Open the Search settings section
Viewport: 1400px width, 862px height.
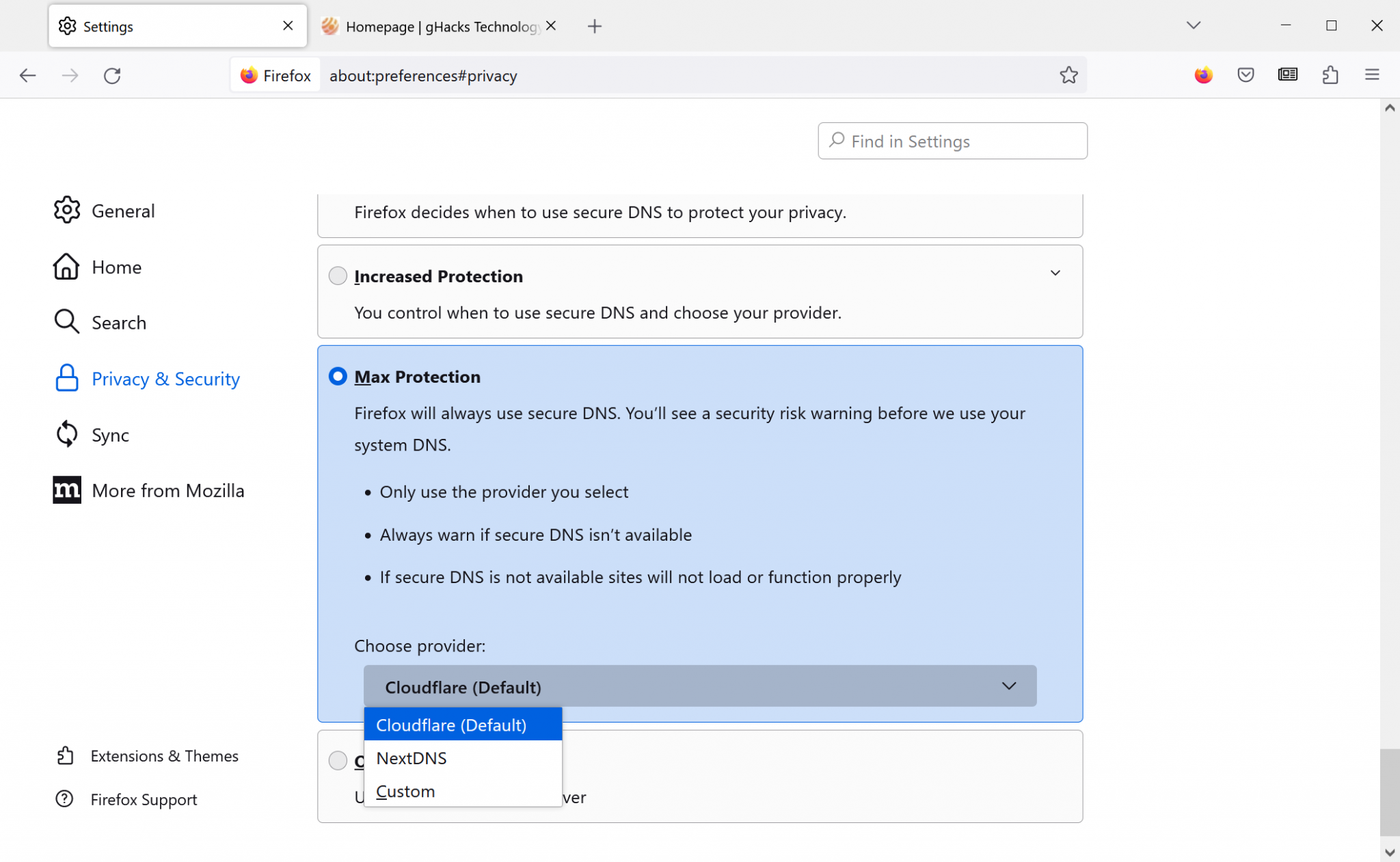[119, 322]
